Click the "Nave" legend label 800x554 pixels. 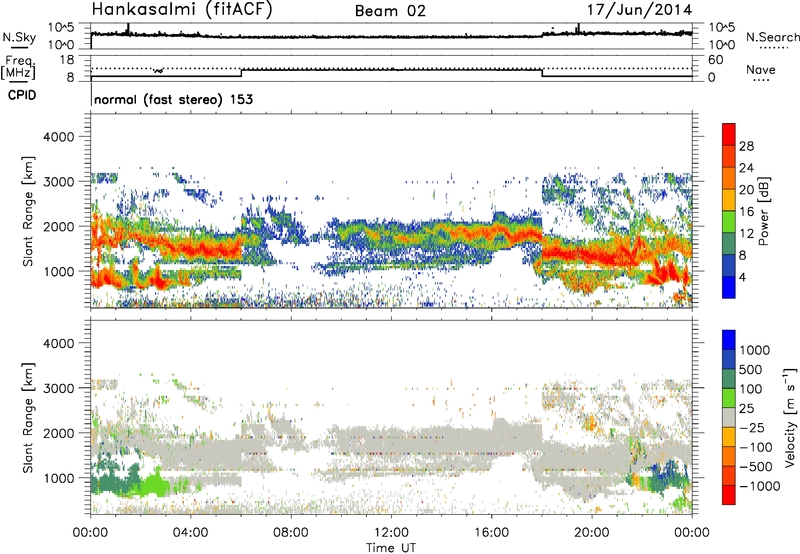pyautogui.click(x=761, y=69)
